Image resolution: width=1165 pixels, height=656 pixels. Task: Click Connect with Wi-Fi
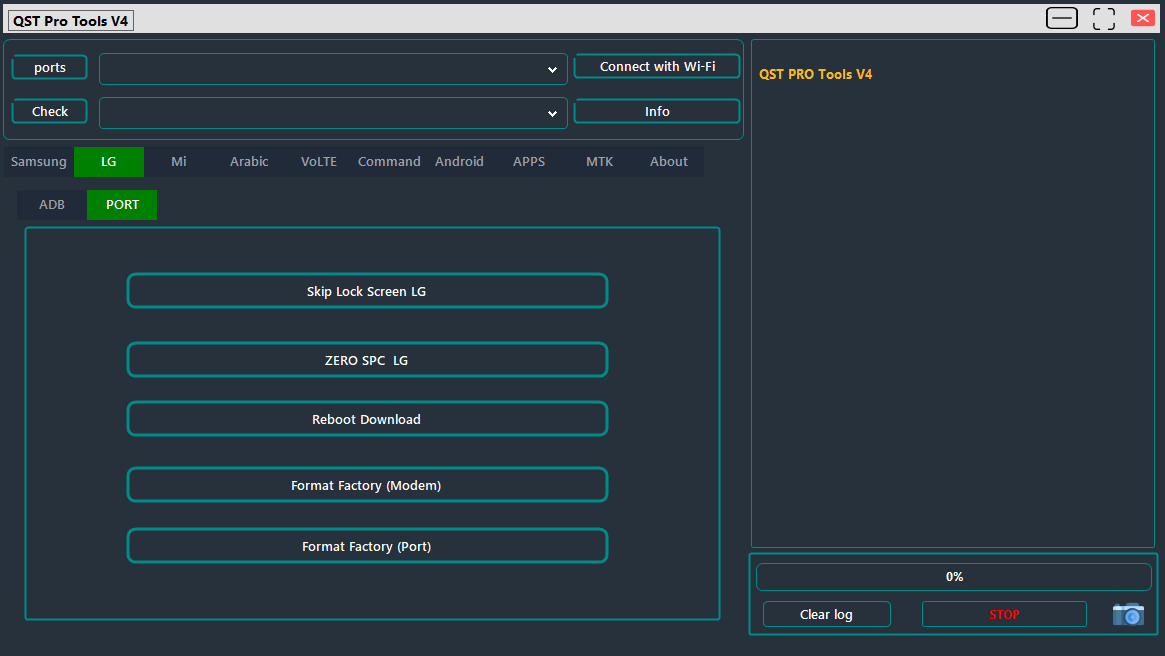tap(656, 66)
